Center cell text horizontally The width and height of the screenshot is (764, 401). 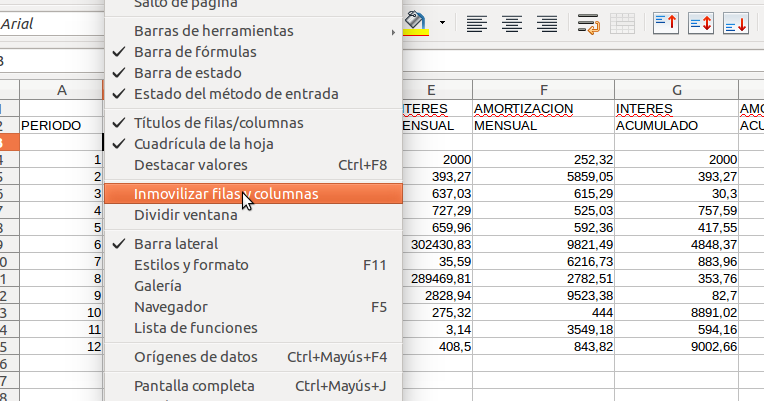(512, 23)
